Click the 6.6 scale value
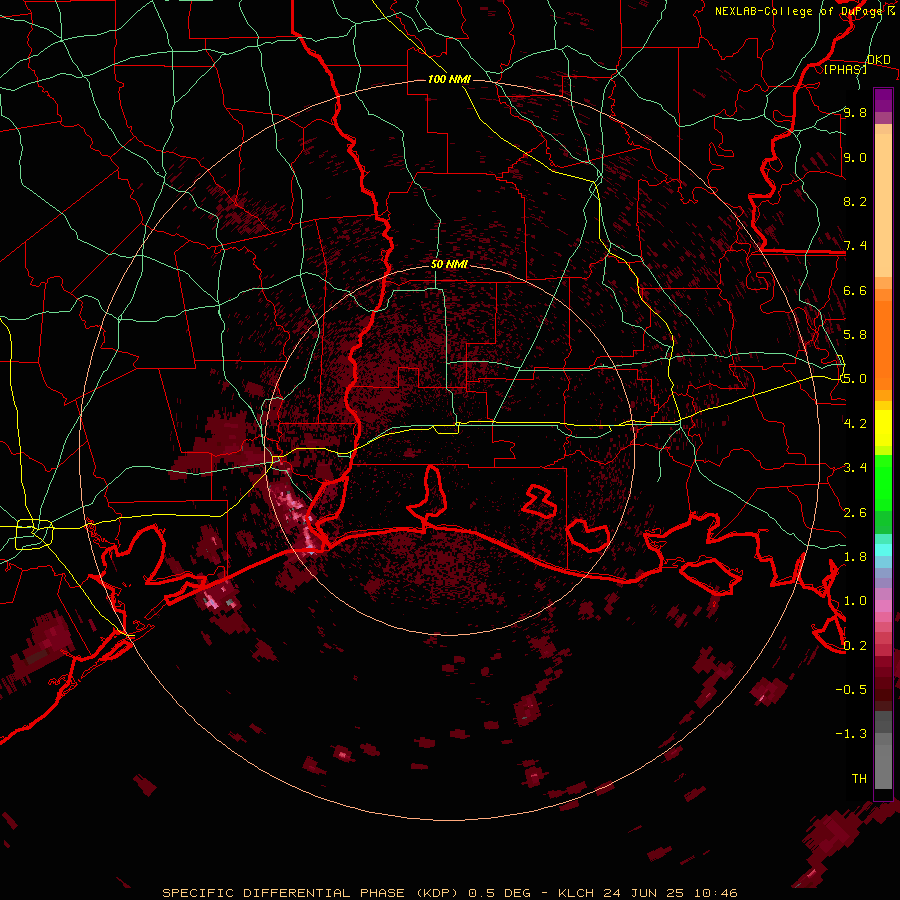 [x=855, y=290]
